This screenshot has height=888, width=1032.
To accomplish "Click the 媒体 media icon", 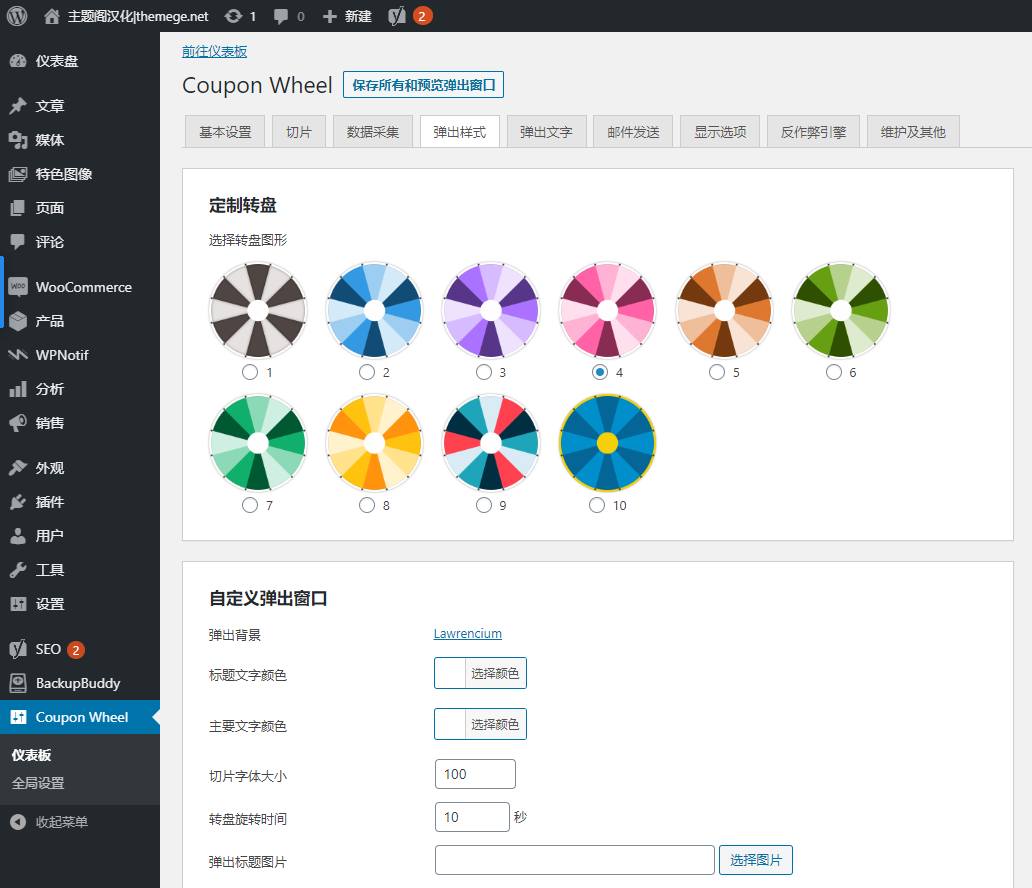I will [18, 140].
